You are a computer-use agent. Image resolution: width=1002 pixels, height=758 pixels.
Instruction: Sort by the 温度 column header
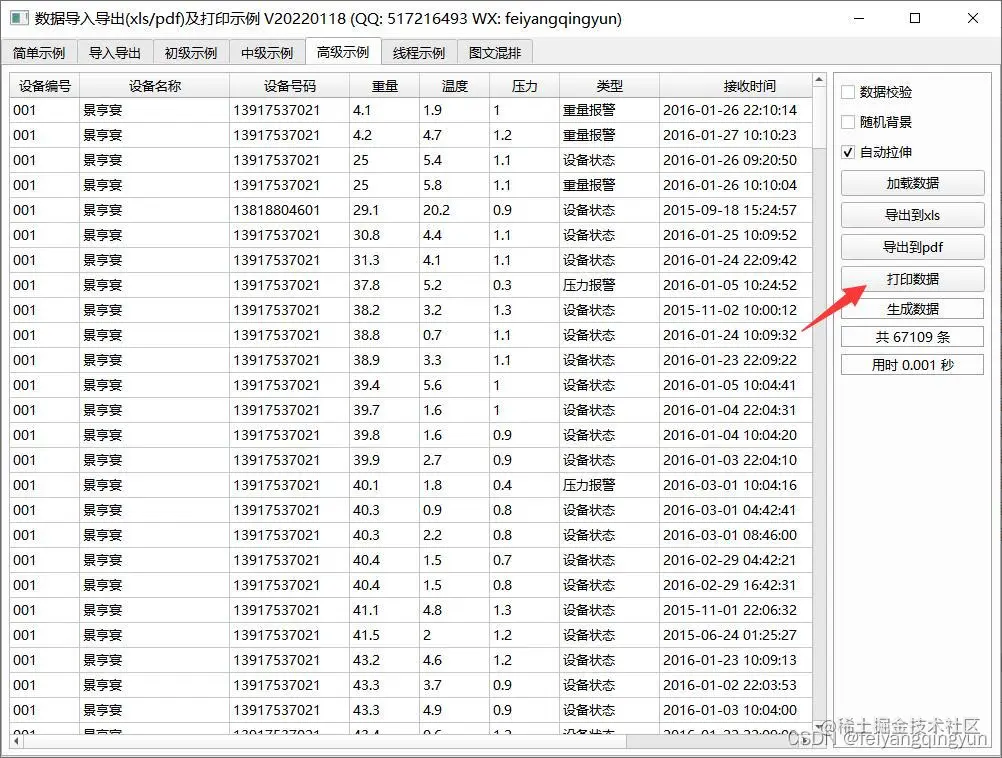(x=454, y=86)
